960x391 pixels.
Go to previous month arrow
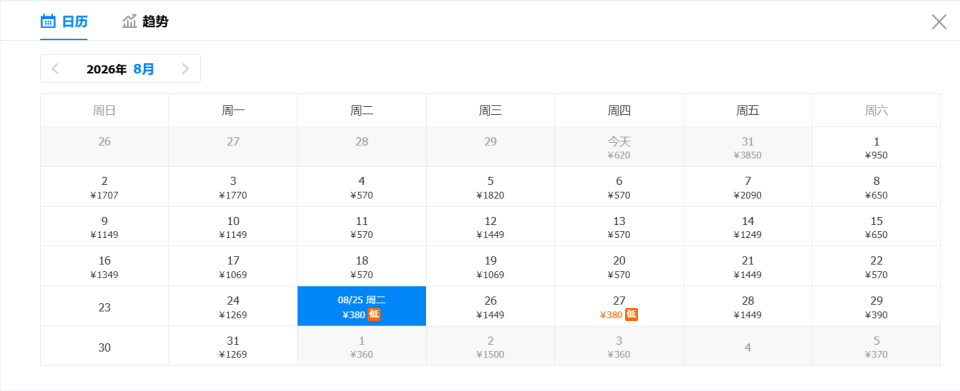(x=55, y=69)
